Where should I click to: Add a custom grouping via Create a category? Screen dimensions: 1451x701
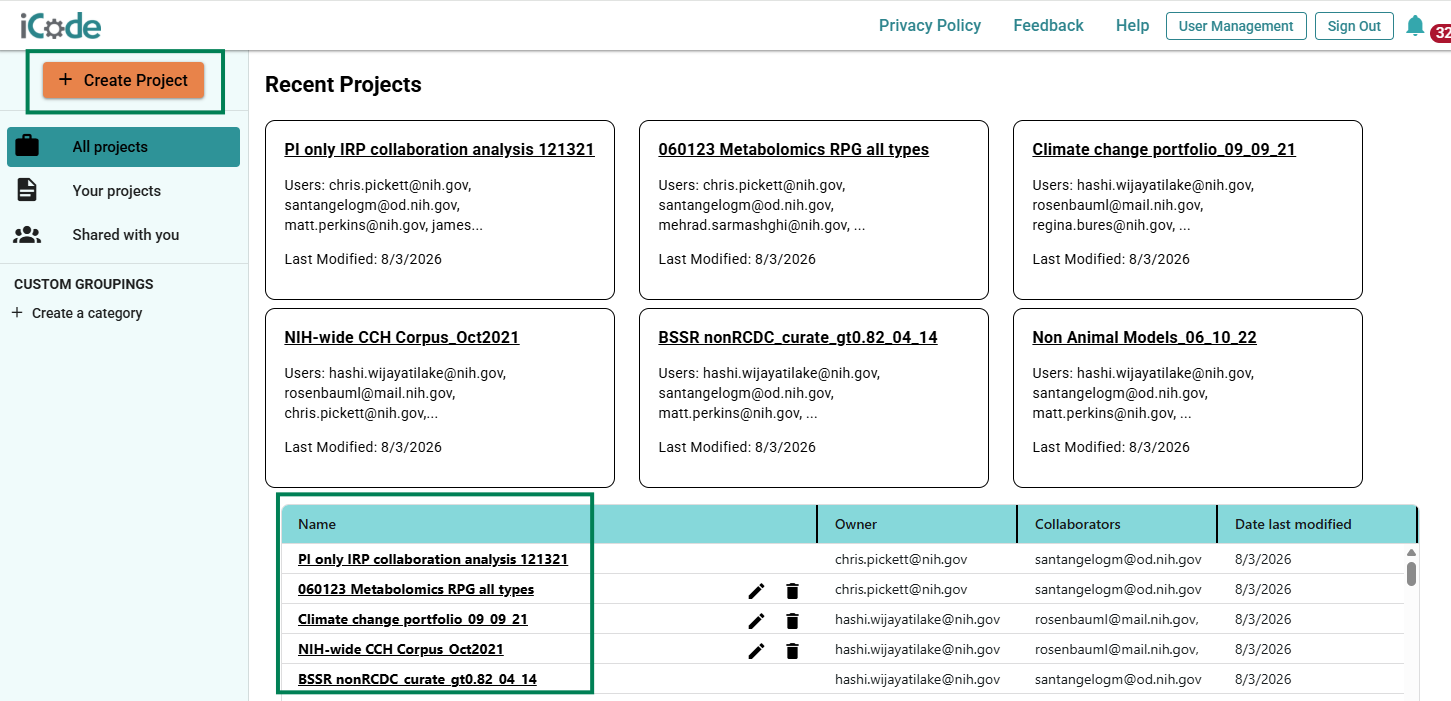tap(77, 313)
